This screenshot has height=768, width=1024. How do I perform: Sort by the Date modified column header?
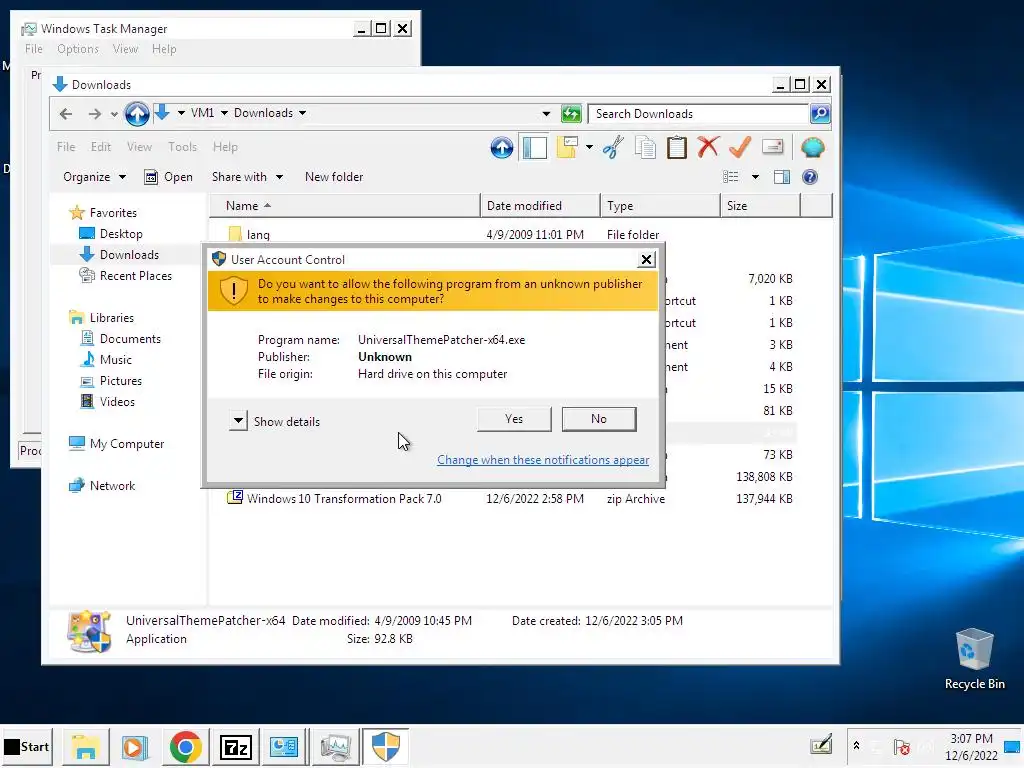[x=540, y=206]
